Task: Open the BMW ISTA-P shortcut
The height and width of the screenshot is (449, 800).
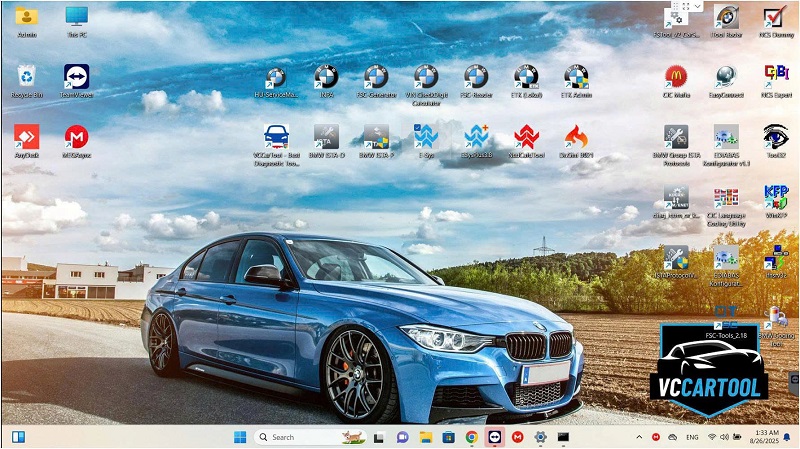Action: click(377, 141)
